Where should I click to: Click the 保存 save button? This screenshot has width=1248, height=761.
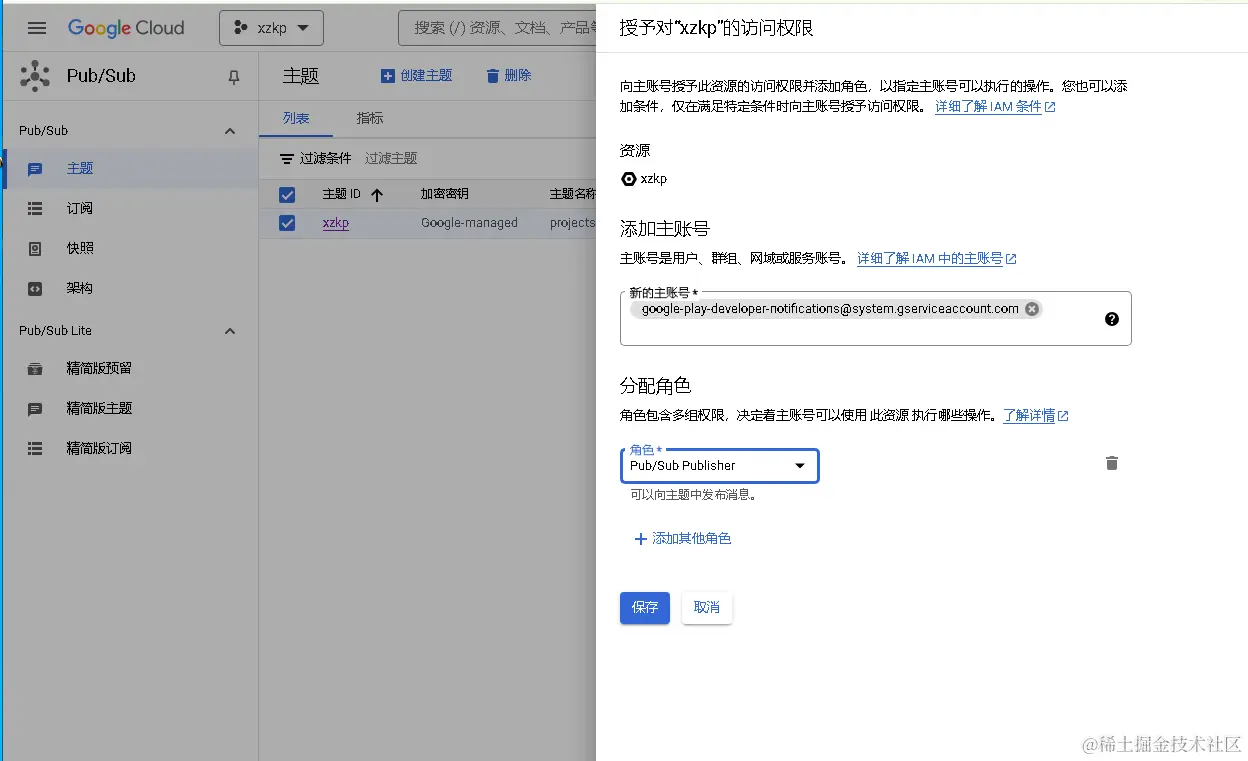[x=645, y=608]
